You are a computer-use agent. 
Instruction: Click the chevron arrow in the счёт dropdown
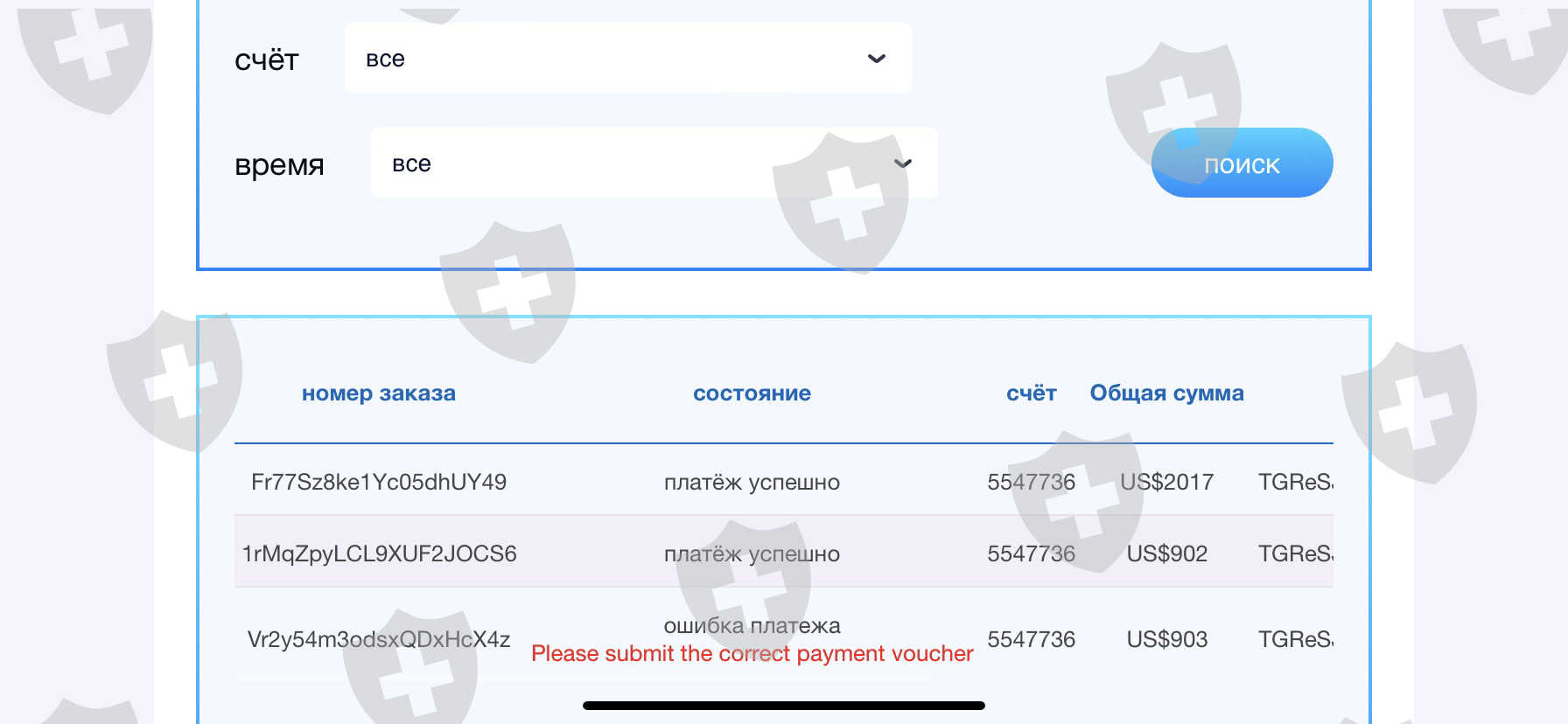coord(876,59)
